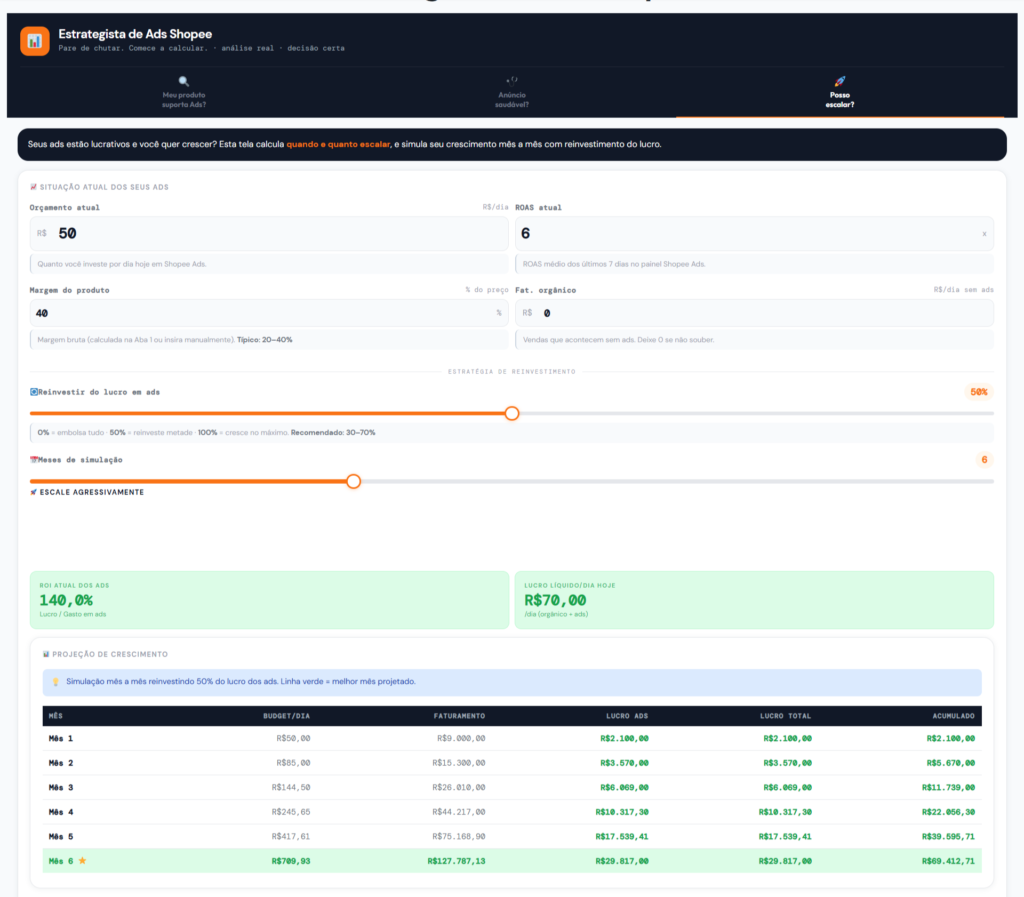Click the Orçamento atual input field
Image resolution: width=1024 pixels, height=897 pixels.
pyautogui.click(x=269, y=234)
